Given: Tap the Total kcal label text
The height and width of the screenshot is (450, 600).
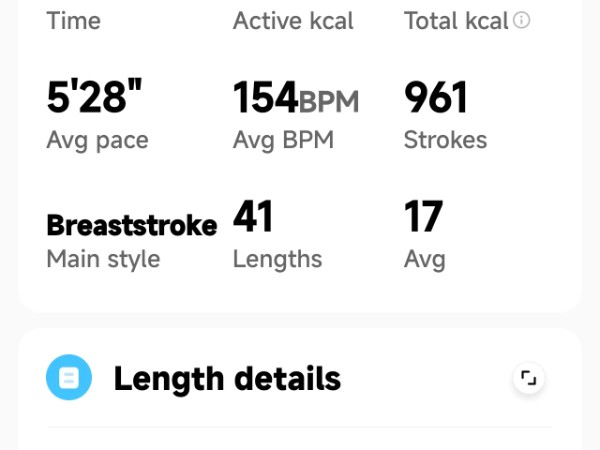Looking at the screenshot, I should pyautogui.click(x=456, y=20).
